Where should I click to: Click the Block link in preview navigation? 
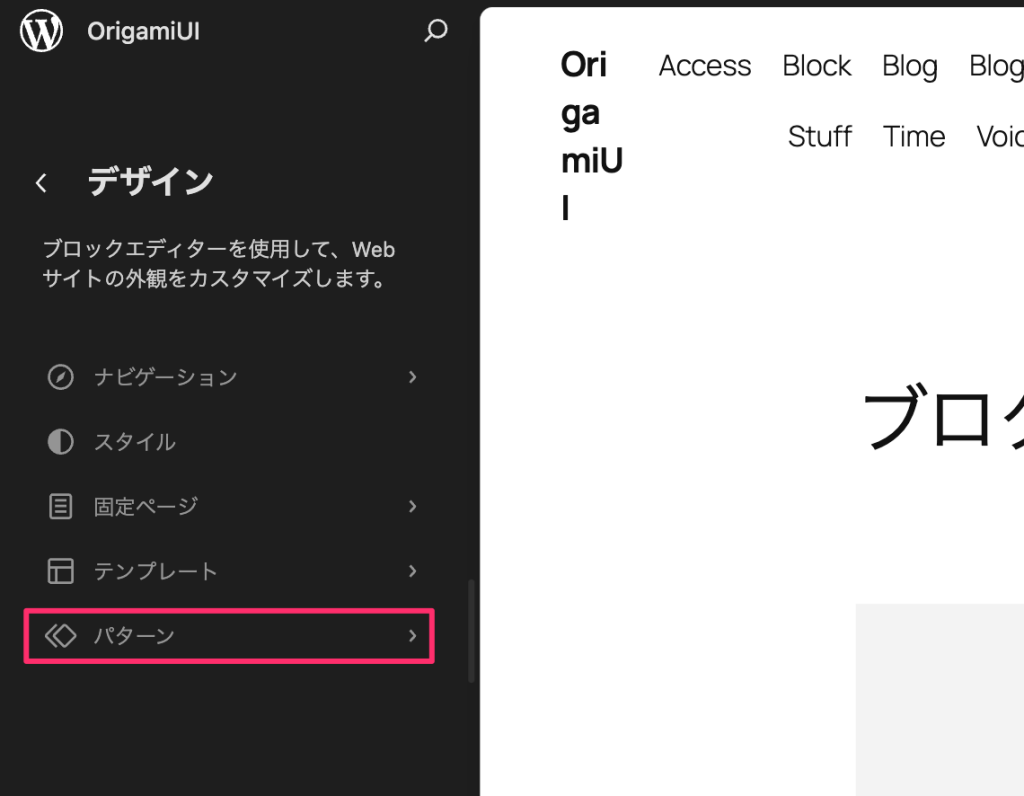point(816,65)
